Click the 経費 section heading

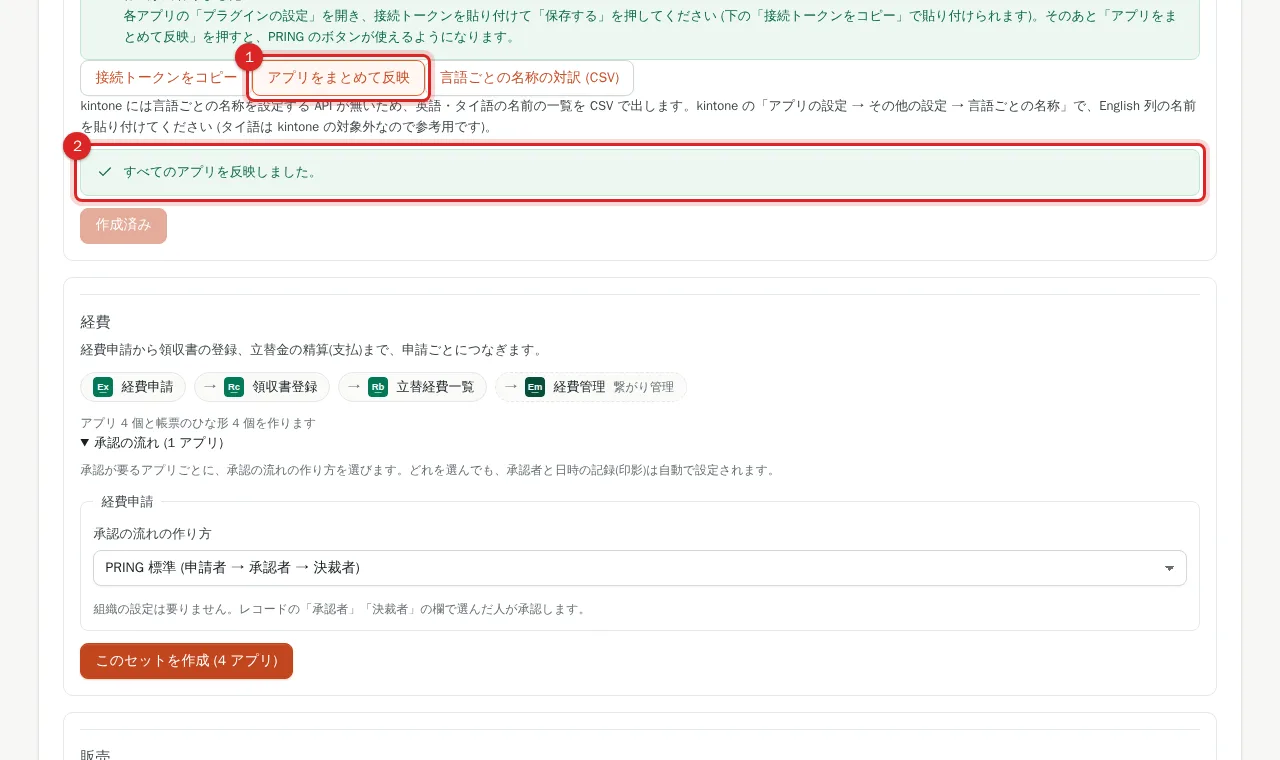click(x=95, y=322)
